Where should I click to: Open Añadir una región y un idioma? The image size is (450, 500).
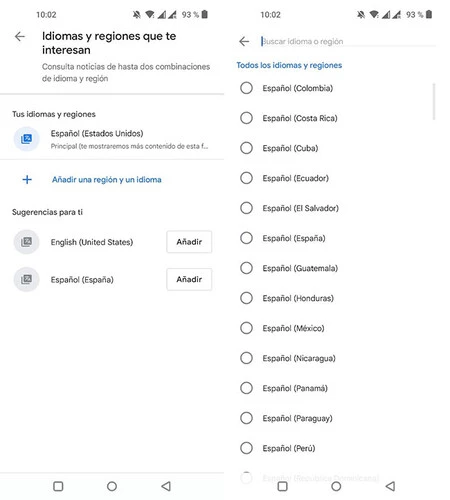point(106,180)
